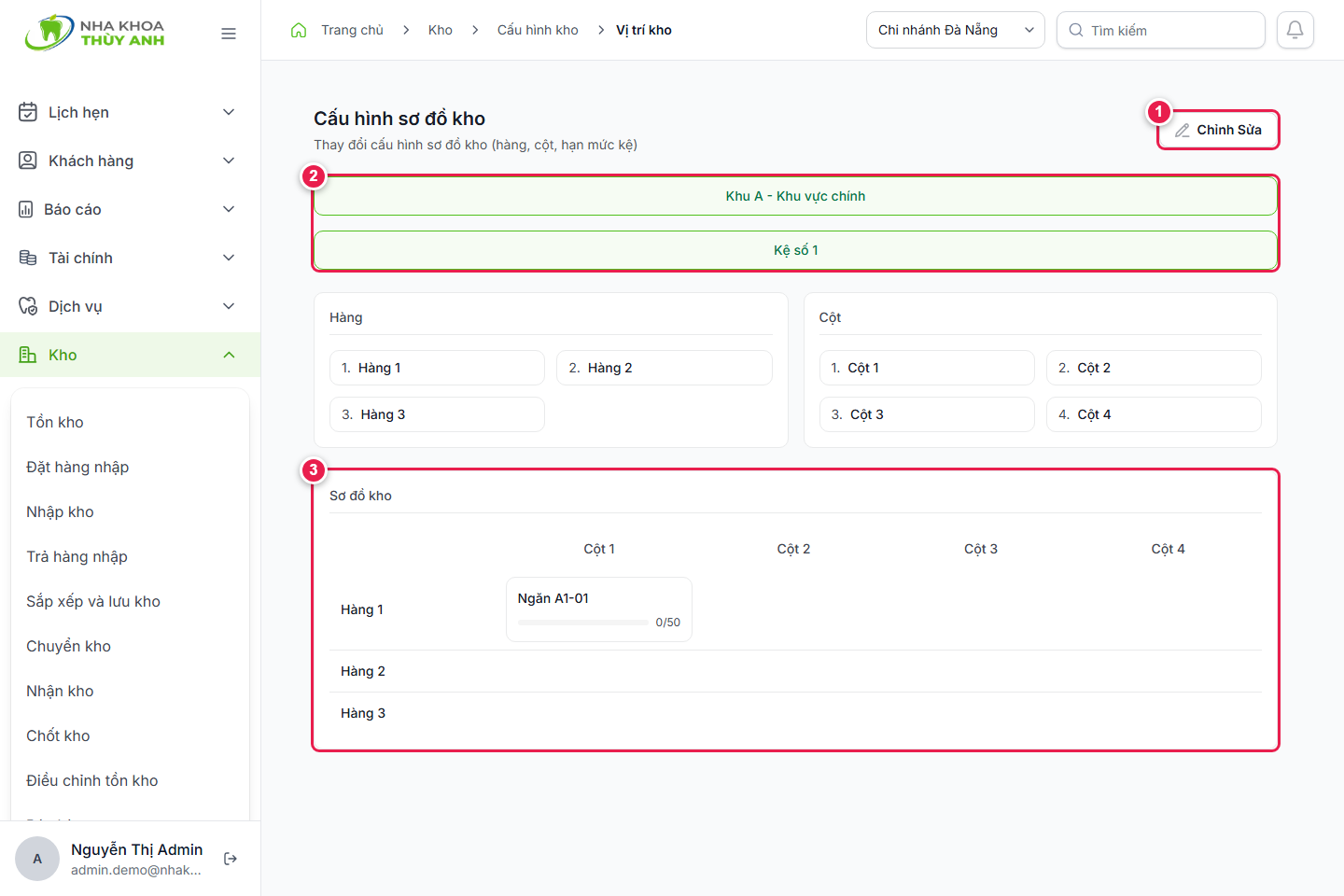Focus the Tìm kiếm search field
The width and height of the screenshot is (1344, 896).
(1161, 30)
